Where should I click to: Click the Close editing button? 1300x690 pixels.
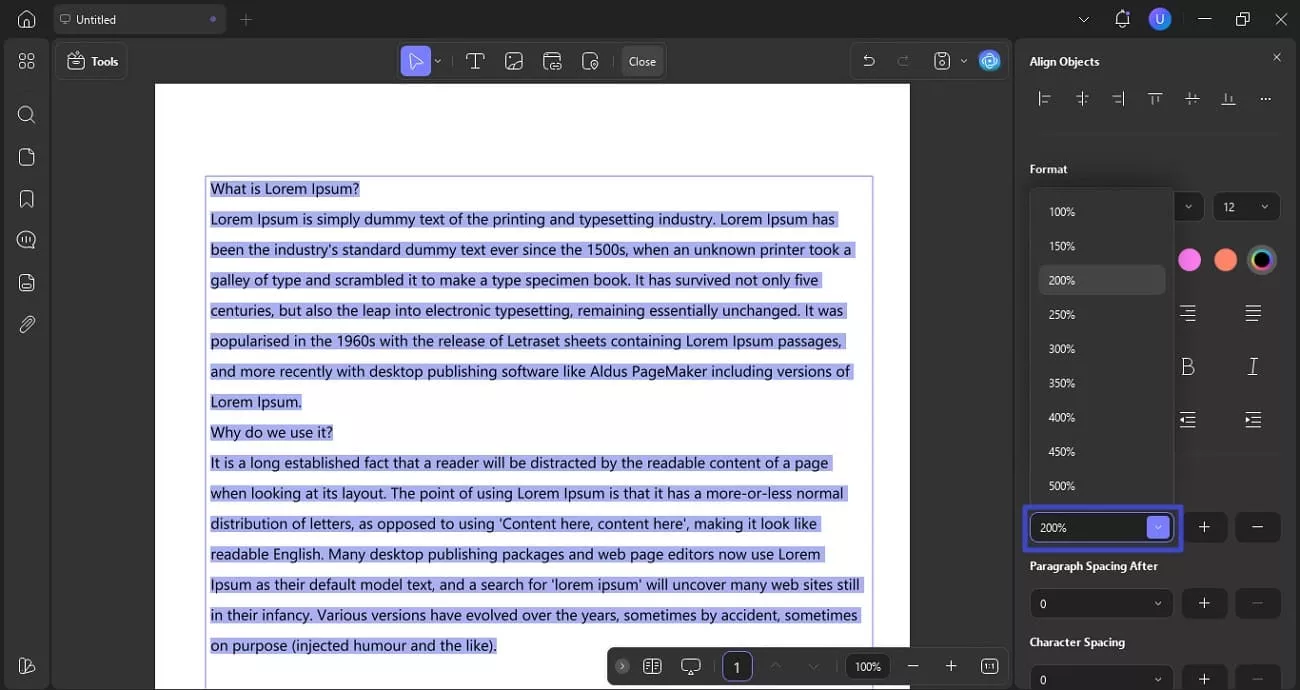(x=641, y=60)
